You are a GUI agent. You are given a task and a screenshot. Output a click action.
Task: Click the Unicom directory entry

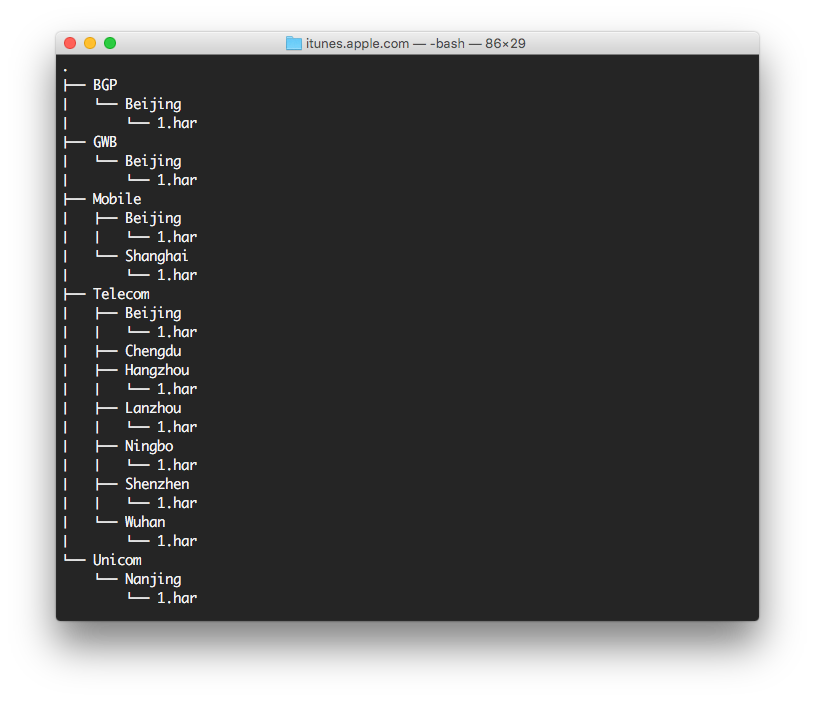(x=117, y=560)
